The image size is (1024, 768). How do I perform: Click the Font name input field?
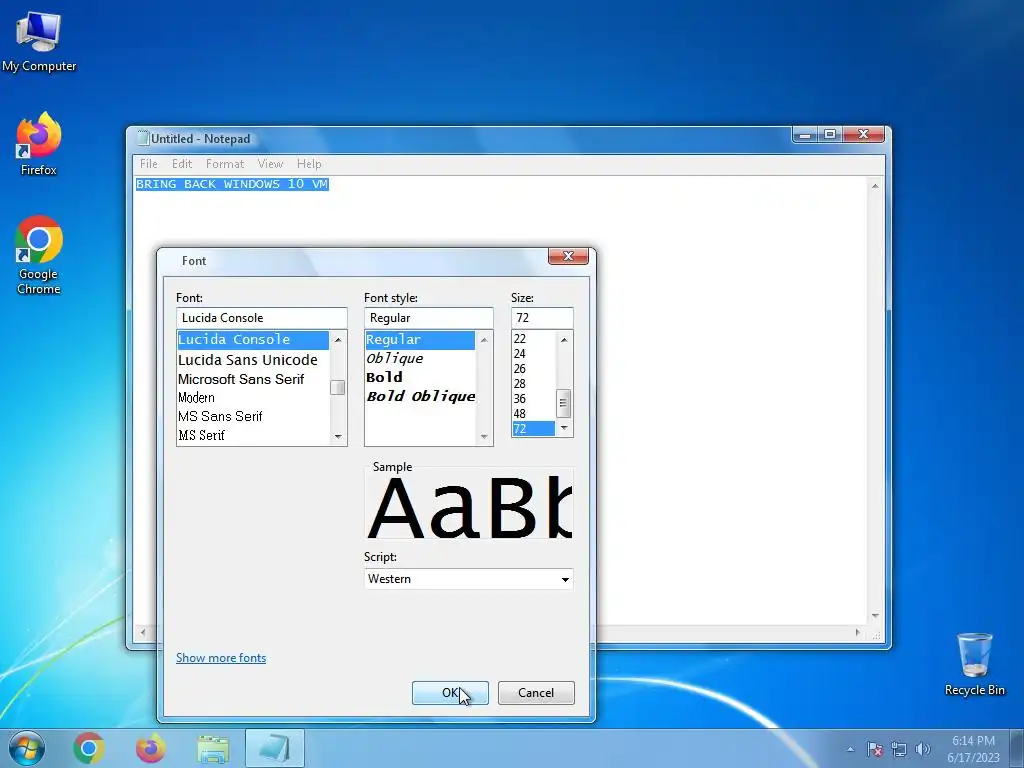(261, 318)
